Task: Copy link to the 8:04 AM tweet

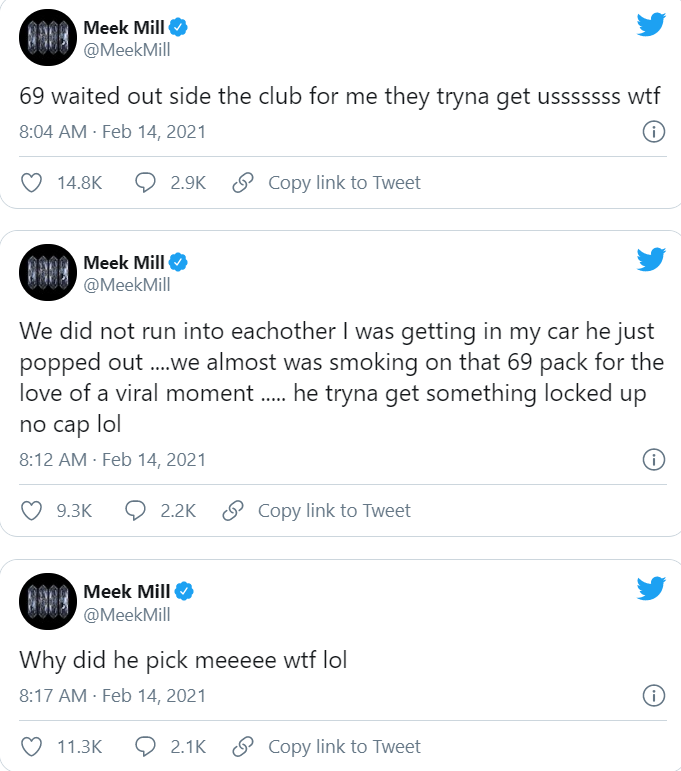Action: pos(326,183)
